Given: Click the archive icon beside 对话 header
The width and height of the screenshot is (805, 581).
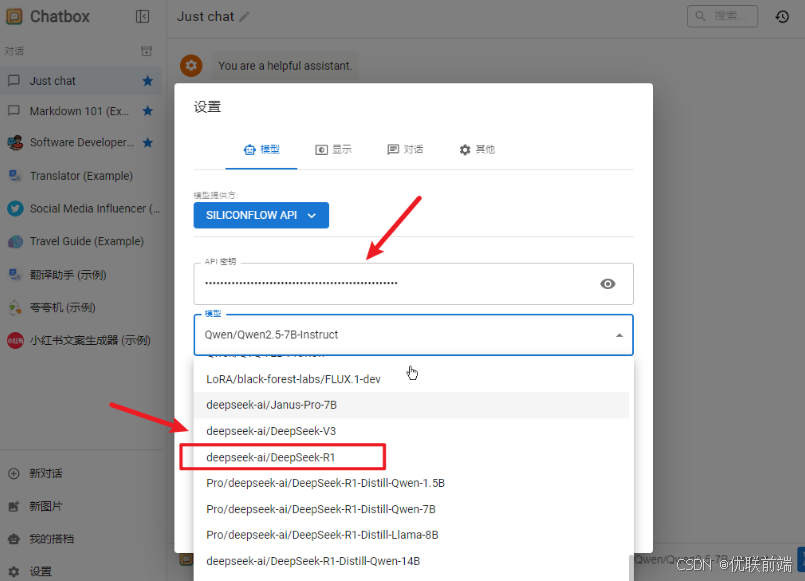Looking at the screenshot, I should pyautogui.click(x=146, y=51).
